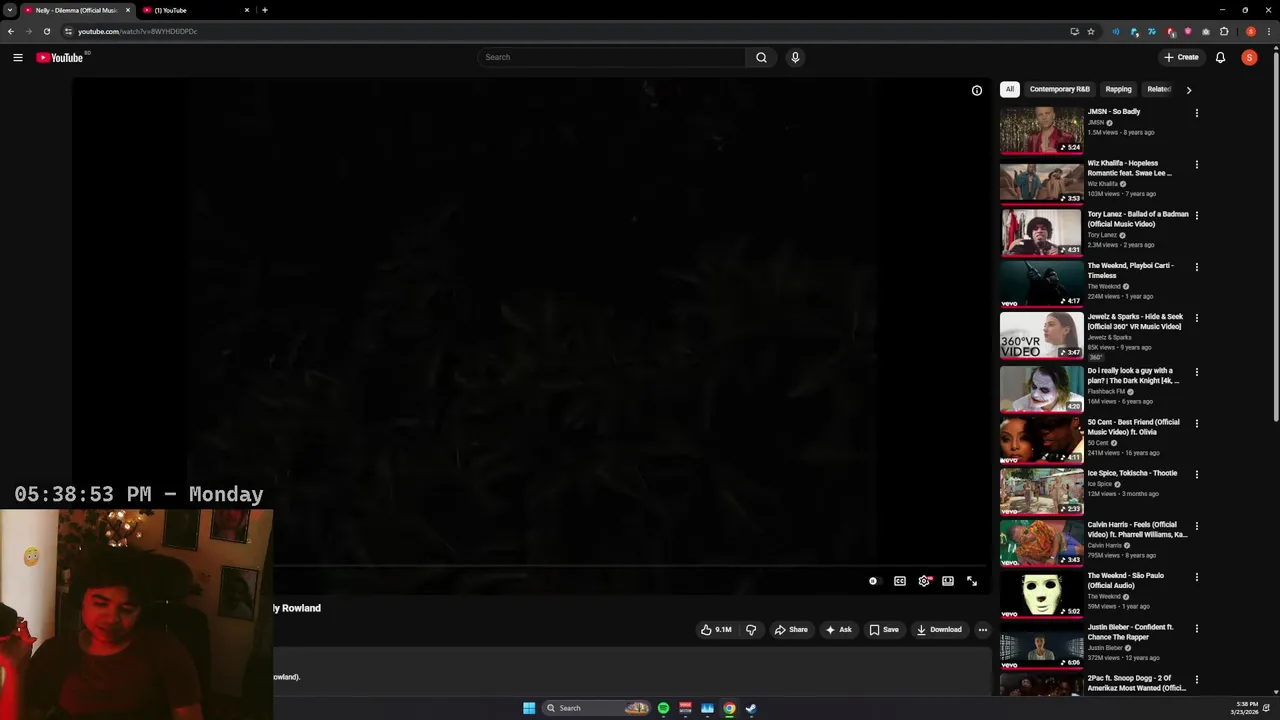
Task: Start voice search with the microphone icon
Action: 795,57
